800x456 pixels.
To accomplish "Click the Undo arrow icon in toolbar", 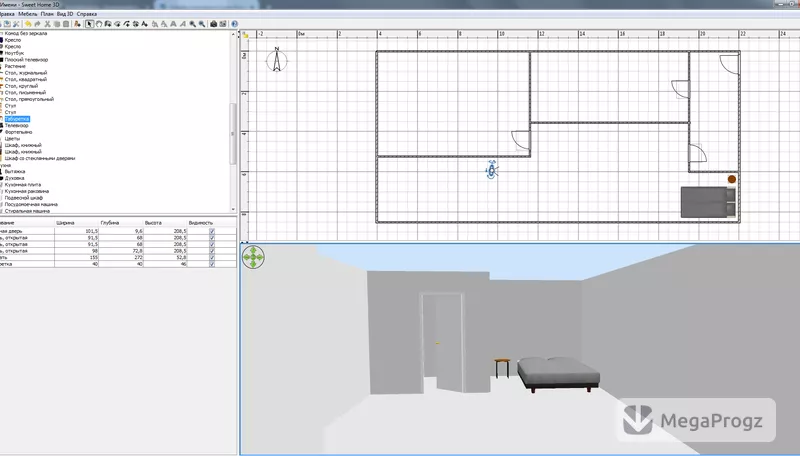I will click(28, 24).
